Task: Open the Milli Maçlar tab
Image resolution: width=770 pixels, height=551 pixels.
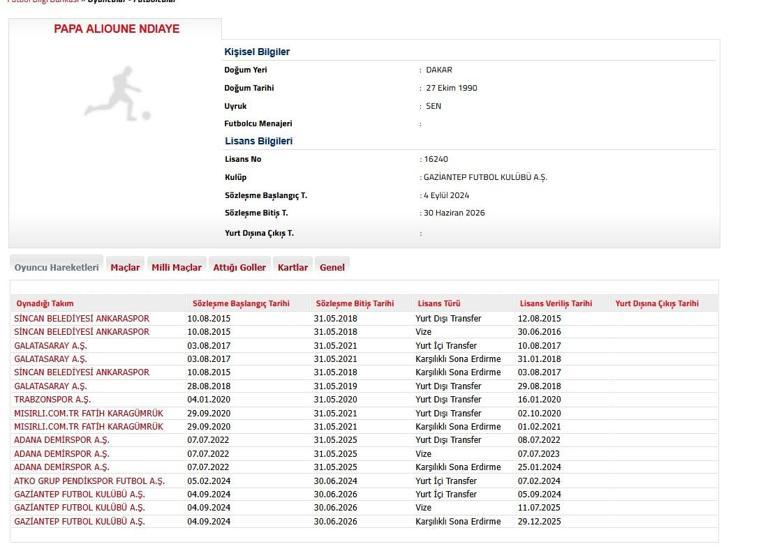Action: [176, 267]
